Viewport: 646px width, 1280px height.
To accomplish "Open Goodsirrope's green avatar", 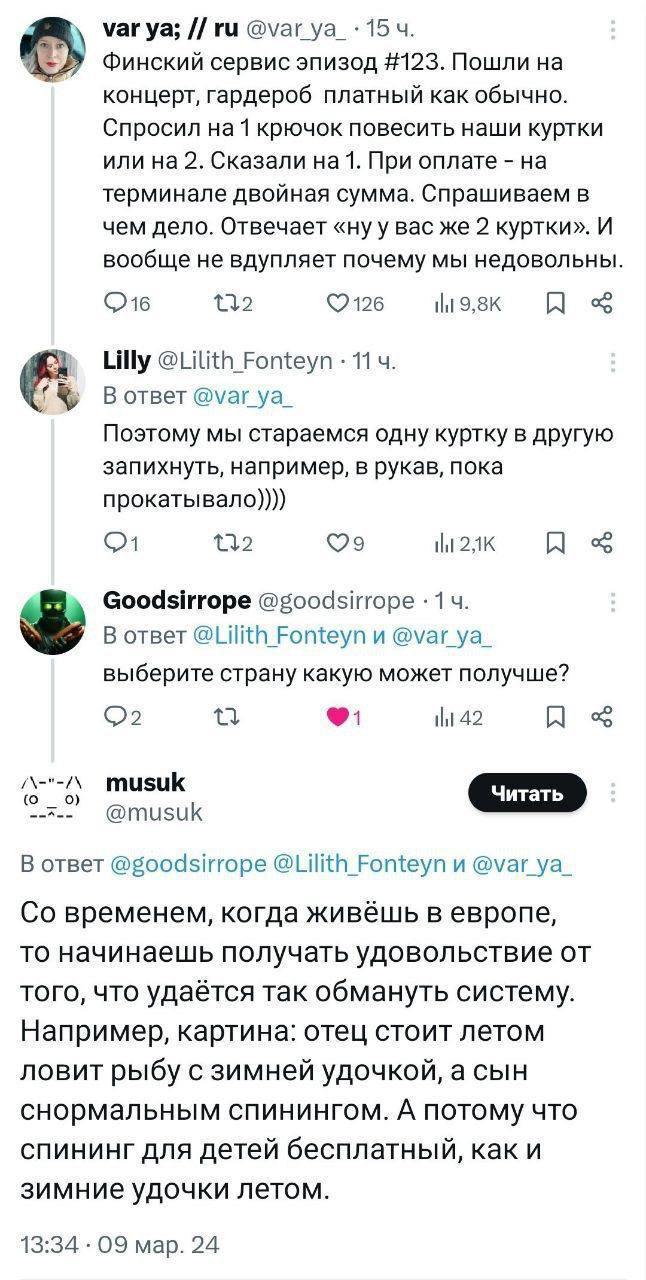I will click(x=53, y=622).
